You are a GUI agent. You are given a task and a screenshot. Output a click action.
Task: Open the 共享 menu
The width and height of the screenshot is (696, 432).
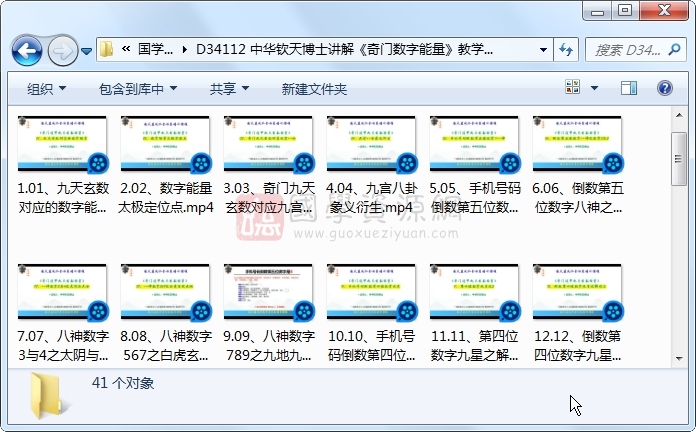click(x=229, y=89)
